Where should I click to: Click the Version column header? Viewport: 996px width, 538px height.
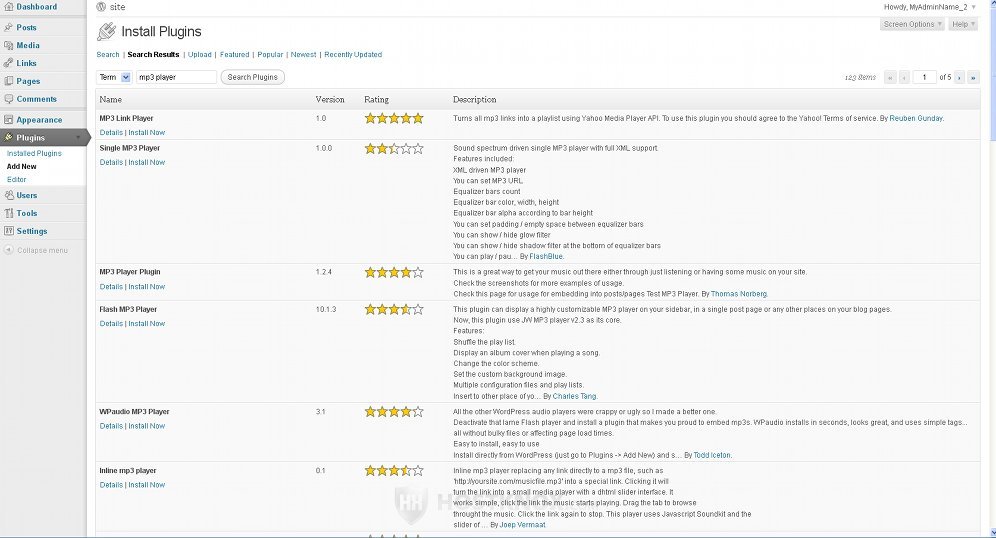coord(330,100)
